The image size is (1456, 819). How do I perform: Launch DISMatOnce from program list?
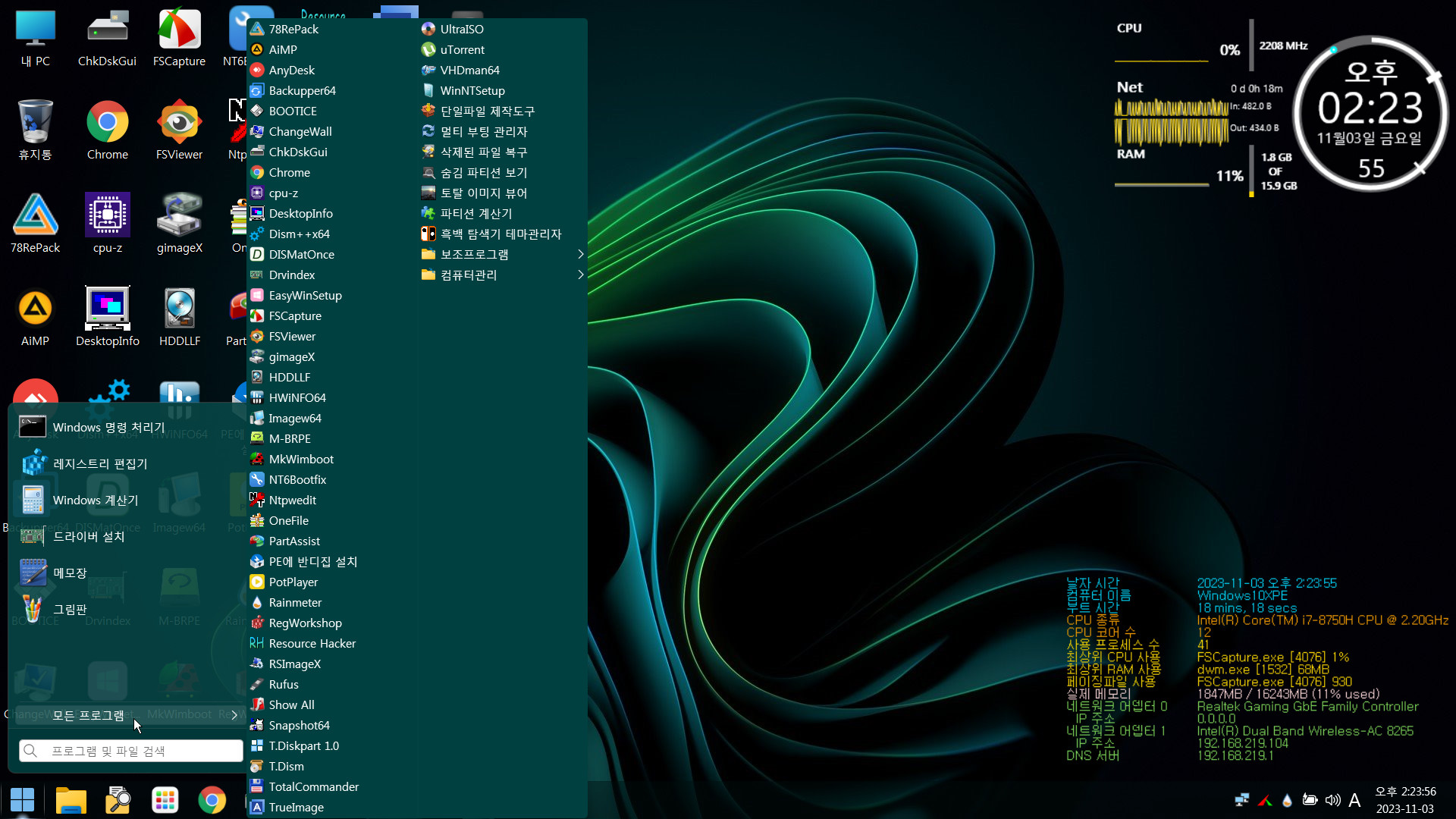pyautogui.click(x=331, y=254)
